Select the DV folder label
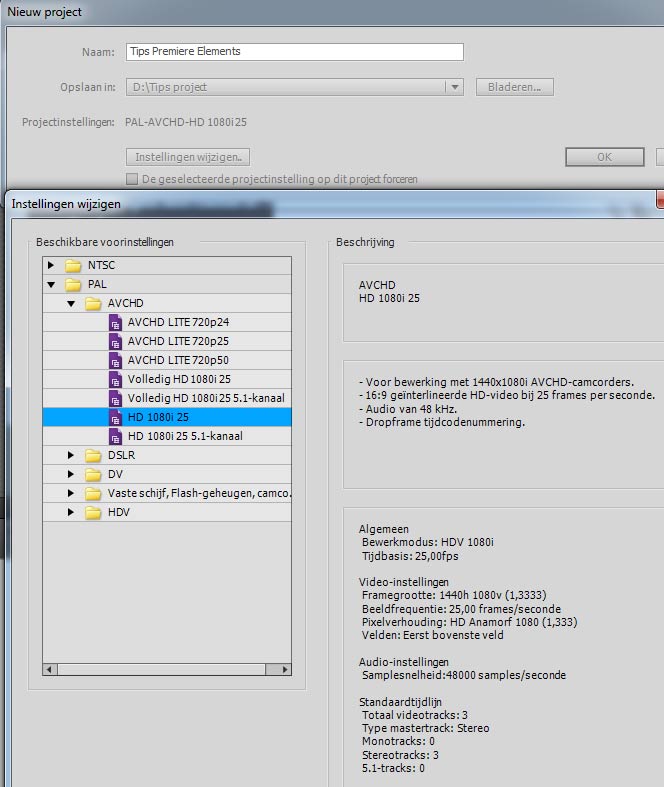 [115, 474]
